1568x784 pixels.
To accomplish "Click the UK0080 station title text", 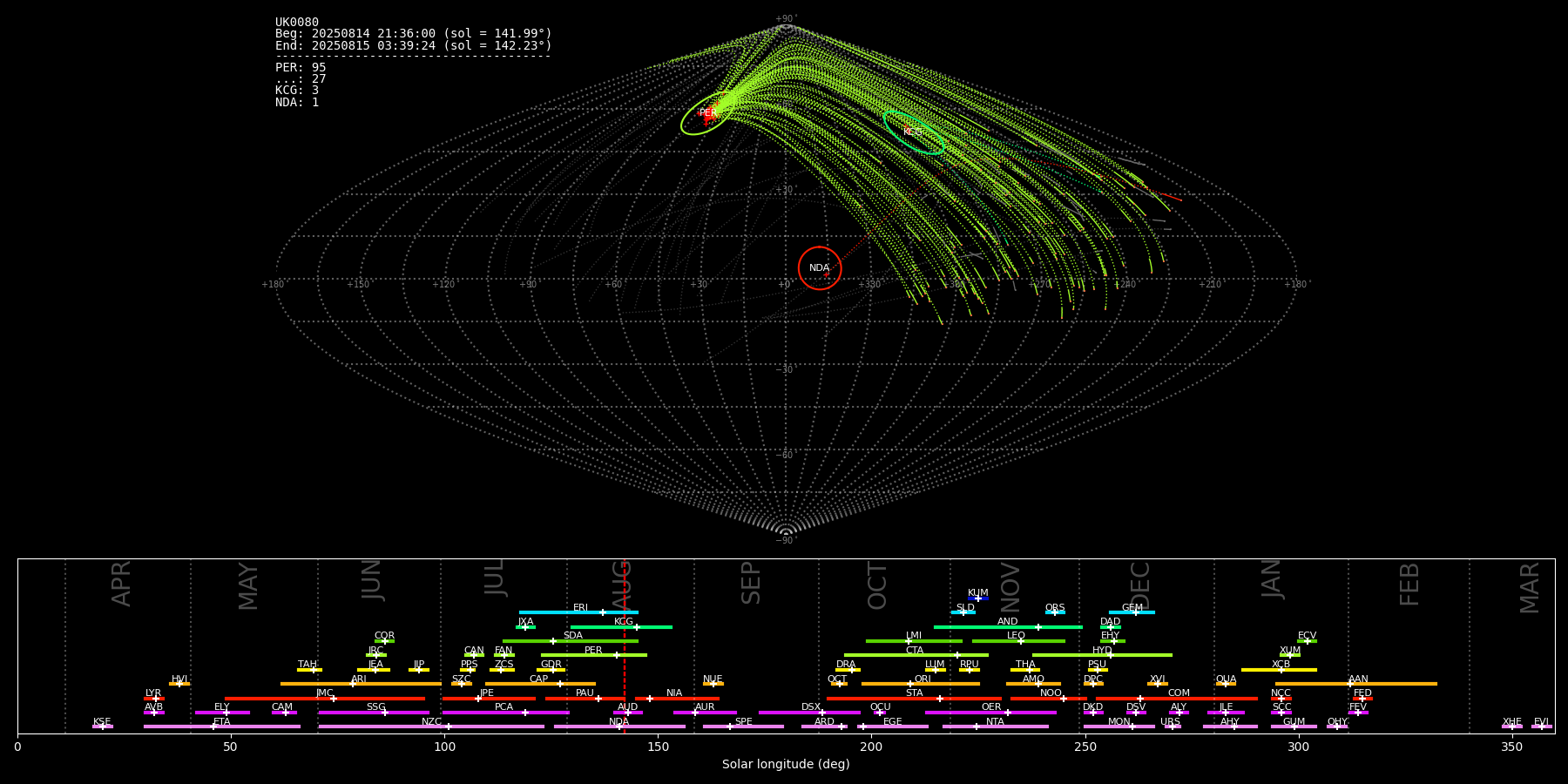I will click(297, 23).
